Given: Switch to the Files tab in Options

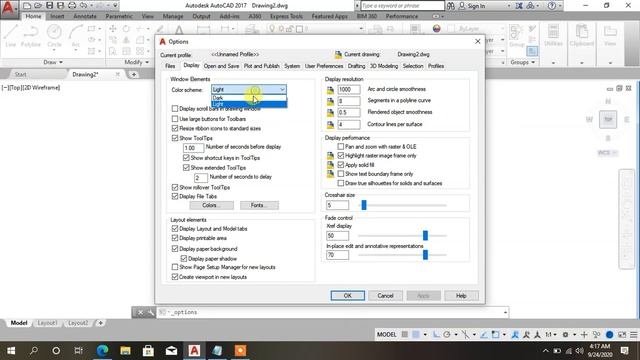Looking at the screenshot, I should tap(170, 66).
